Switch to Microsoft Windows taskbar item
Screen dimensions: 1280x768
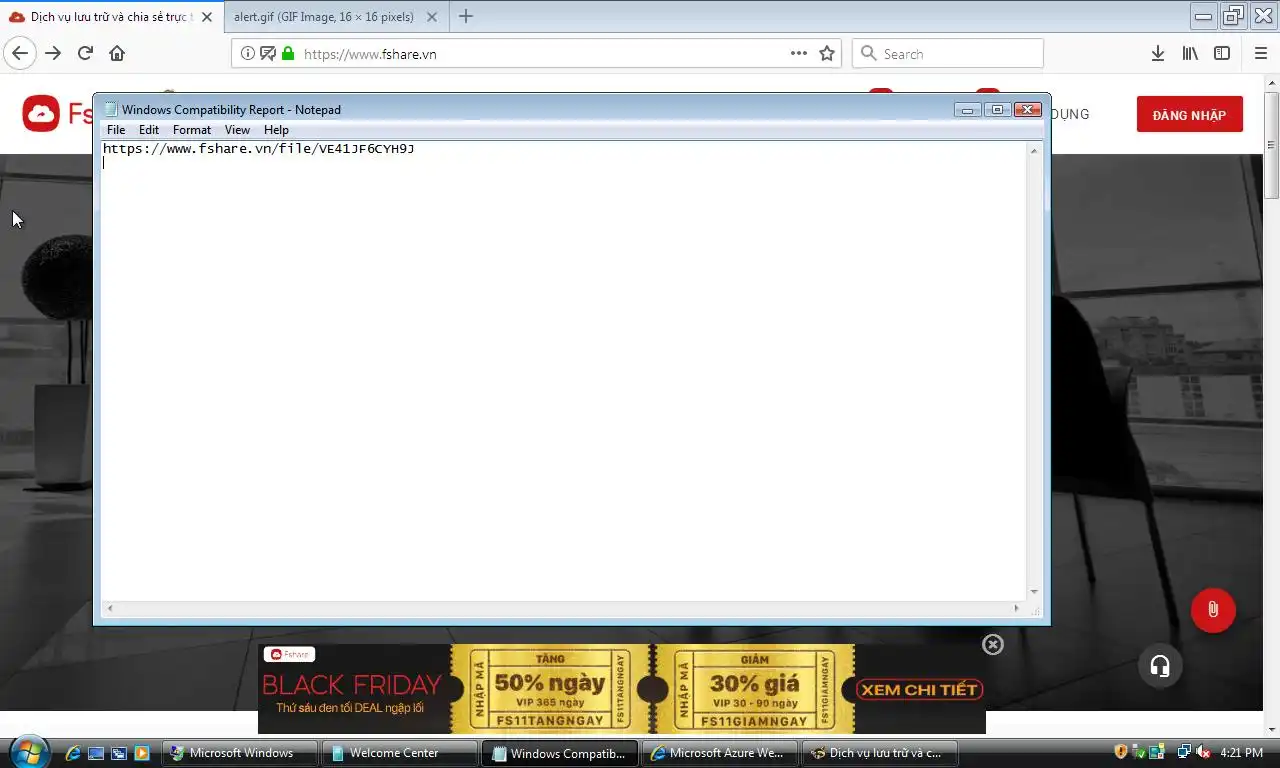point(239,753)
